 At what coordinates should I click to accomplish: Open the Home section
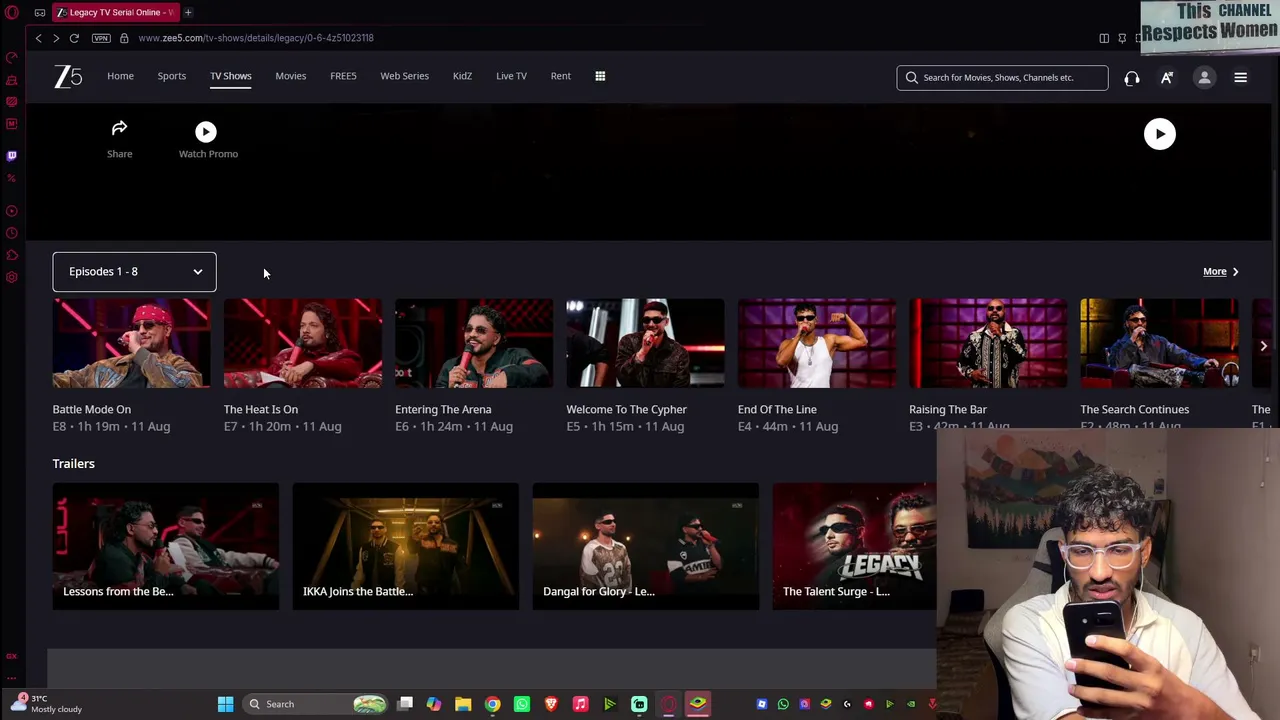pyautogui.click(x=120, y=76)
